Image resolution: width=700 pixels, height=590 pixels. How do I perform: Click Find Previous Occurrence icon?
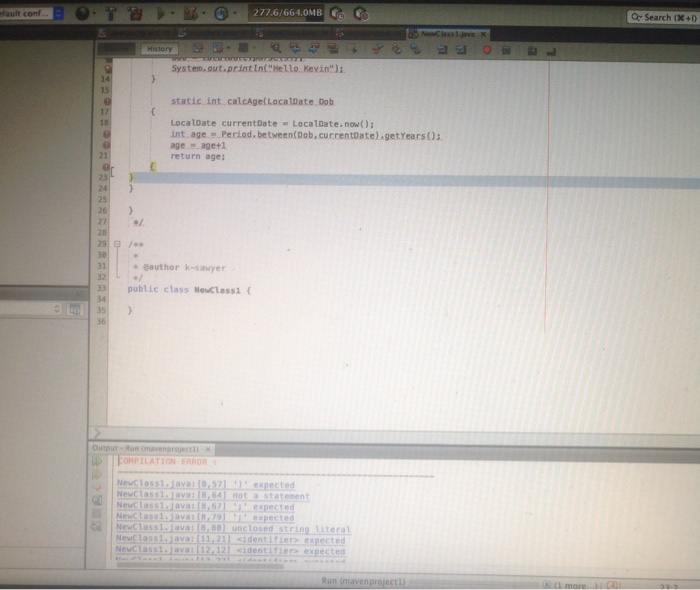click(x=295, y=48)
